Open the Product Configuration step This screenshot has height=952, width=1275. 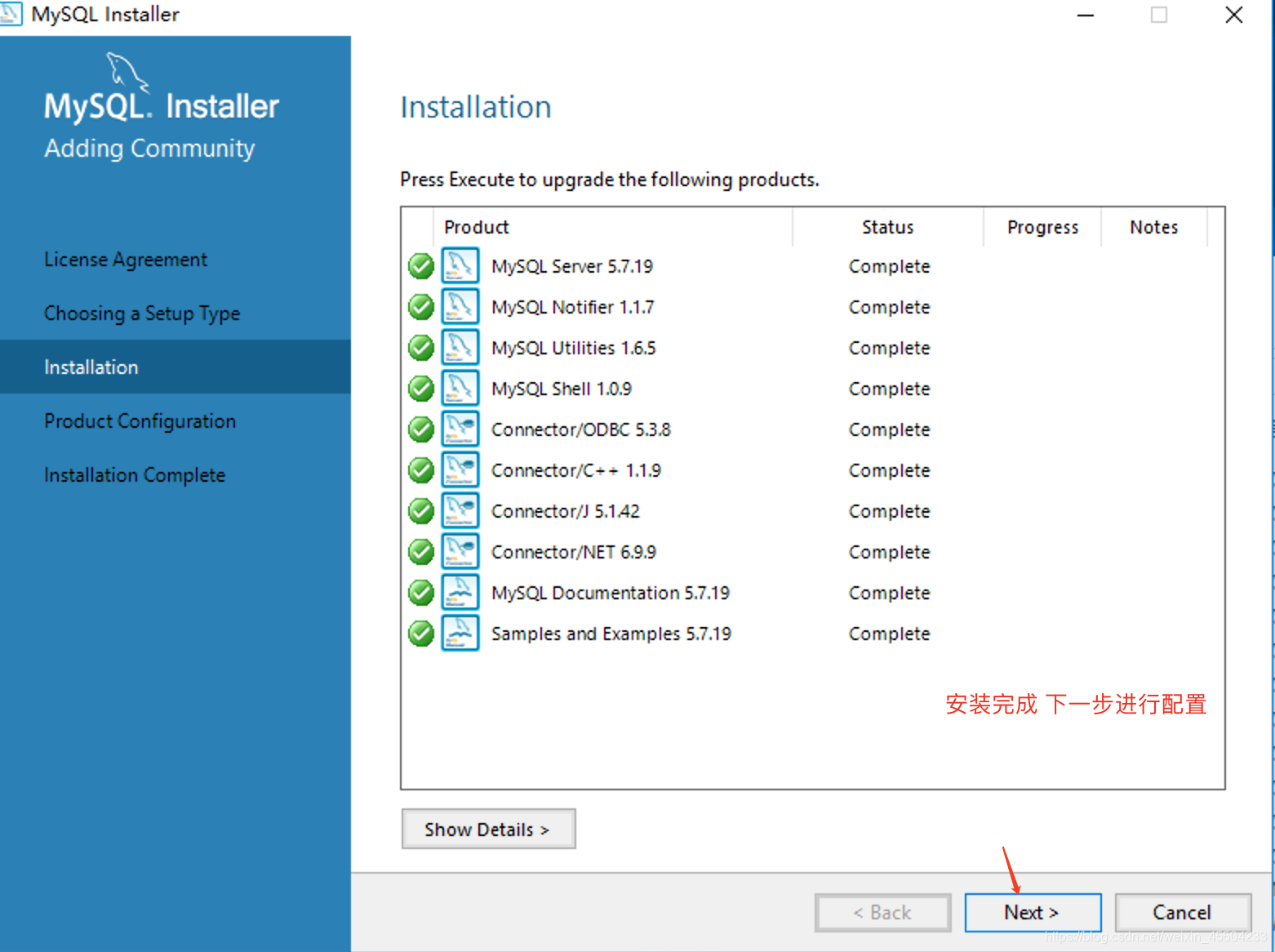coord(140,421)
